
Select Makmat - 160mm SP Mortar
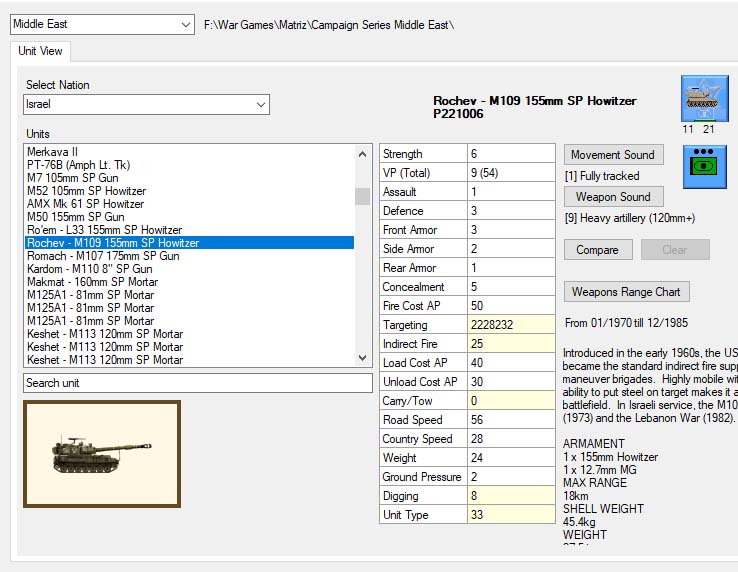189,282
